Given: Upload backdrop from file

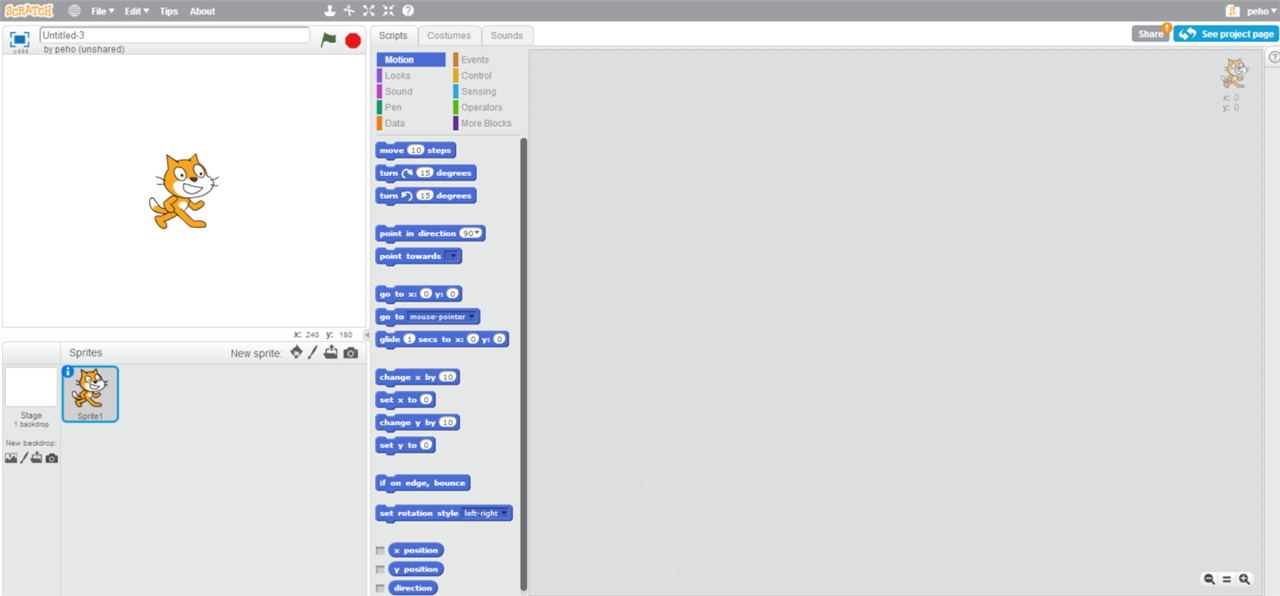Looking at the screenshot, I should tap(37, 458).
